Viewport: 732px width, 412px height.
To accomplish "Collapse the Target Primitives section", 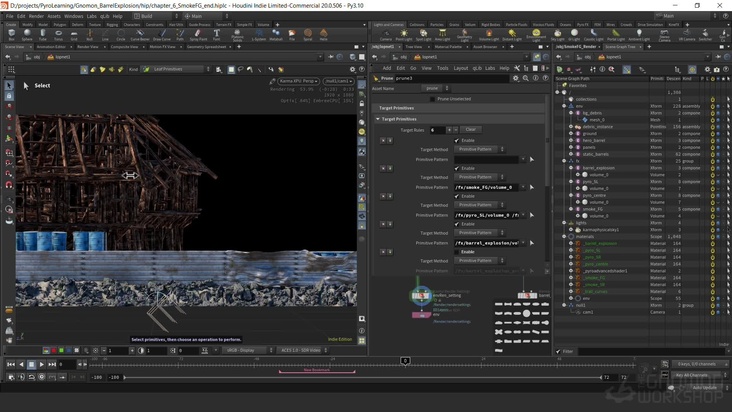I will (378, 119).
